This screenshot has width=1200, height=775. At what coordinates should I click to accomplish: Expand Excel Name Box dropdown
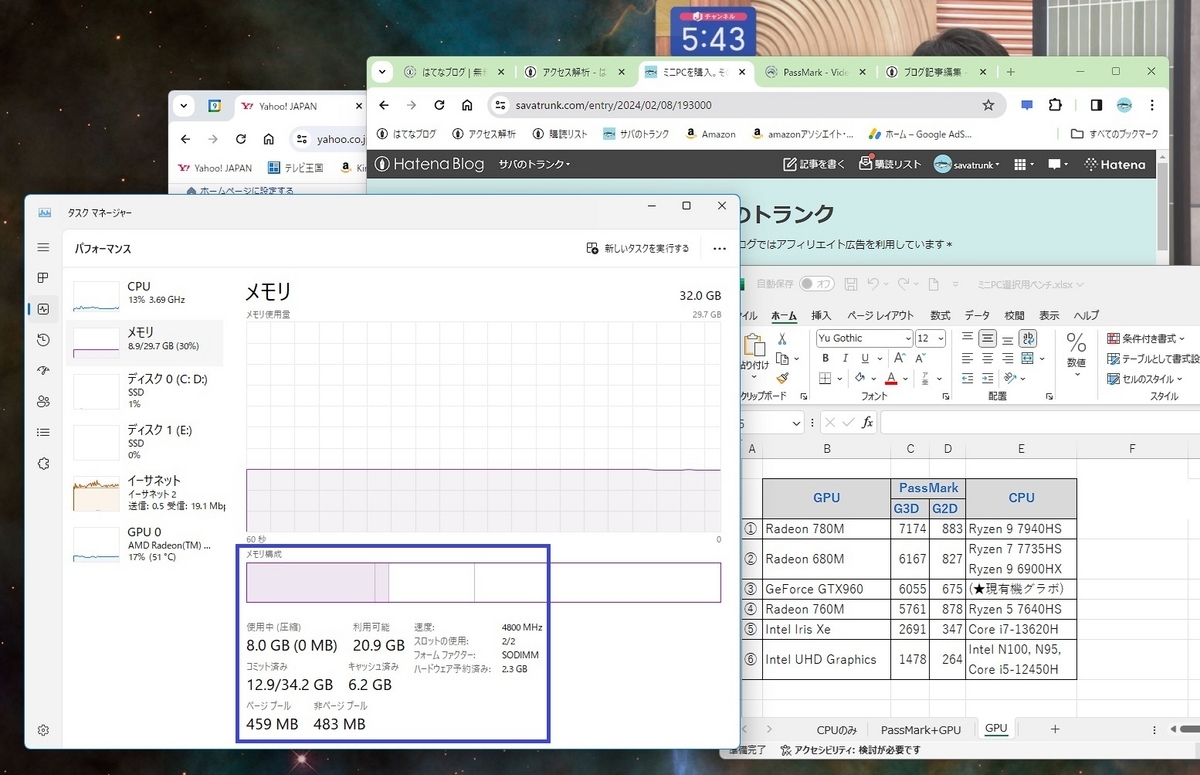796,423
